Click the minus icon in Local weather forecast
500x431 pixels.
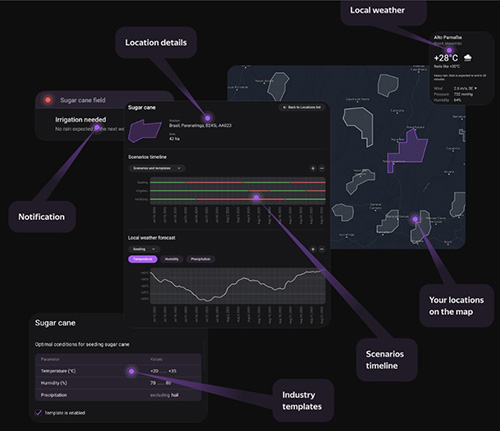click(x=322, y=249)
